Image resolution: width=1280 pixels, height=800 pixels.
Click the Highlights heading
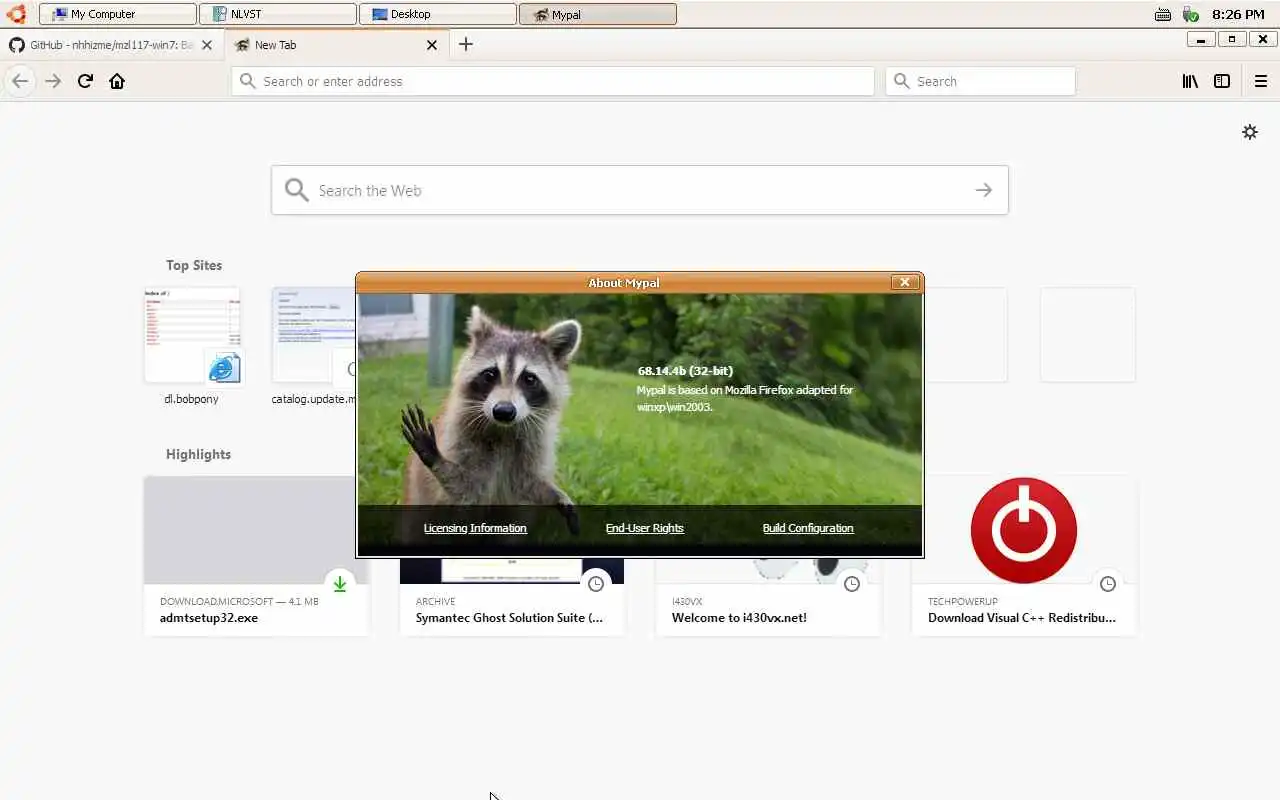point(198,454)
